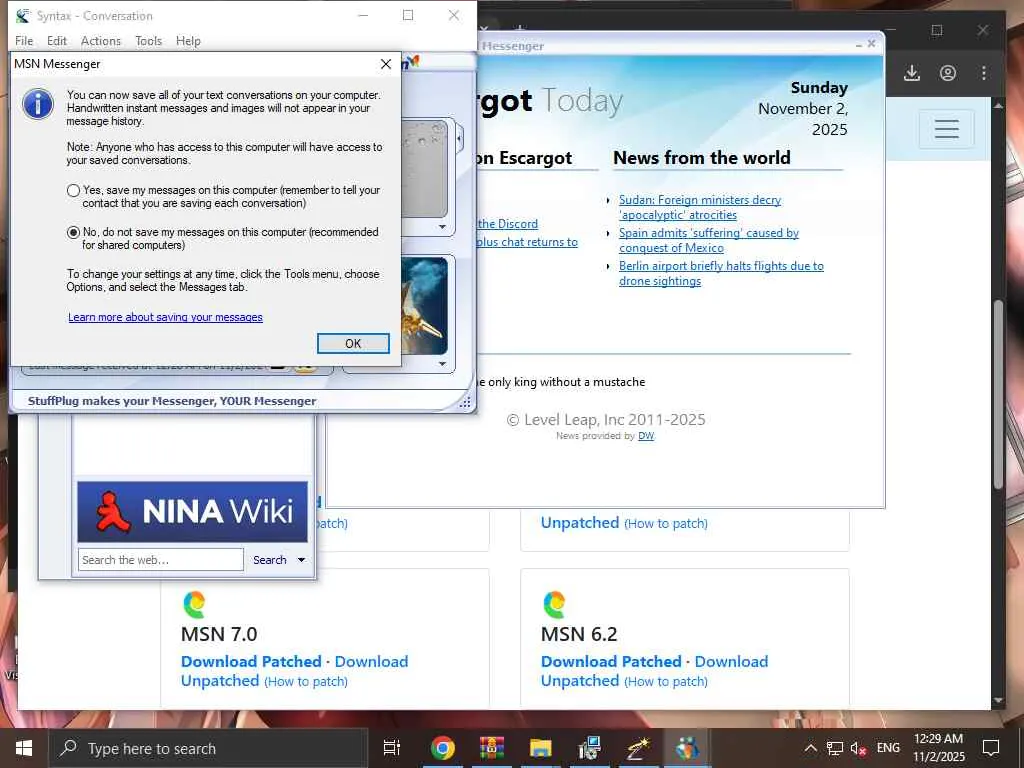
Task: Open File Explorer from the taskbar
Action: (x=541, y=748)
